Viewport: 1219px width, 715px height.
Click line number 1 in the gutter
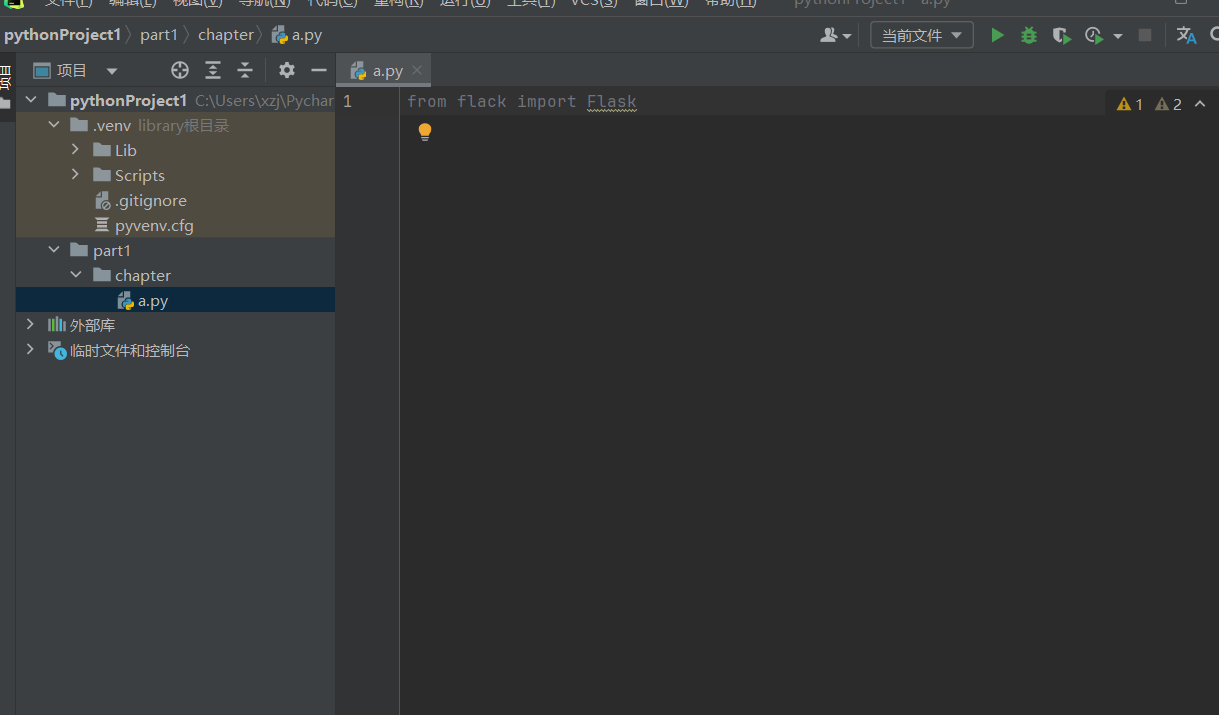click(347, 101)
